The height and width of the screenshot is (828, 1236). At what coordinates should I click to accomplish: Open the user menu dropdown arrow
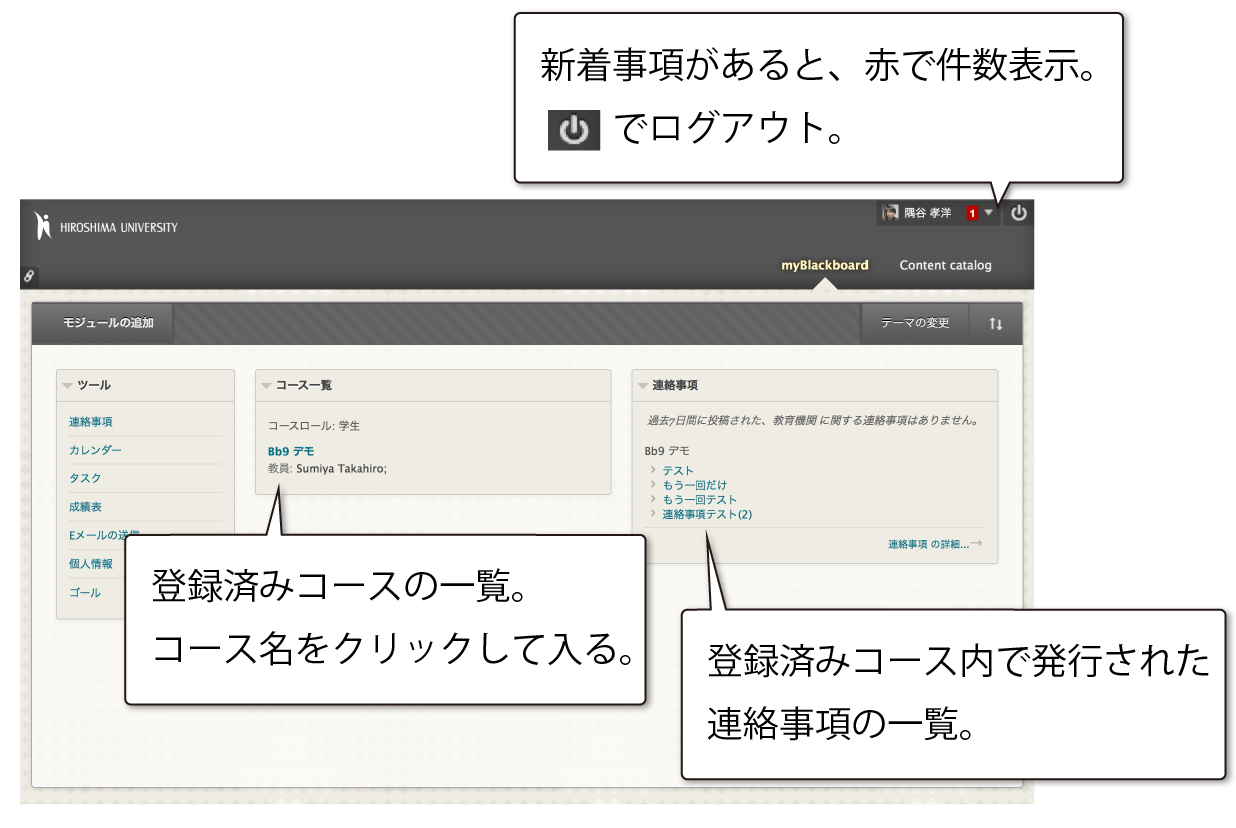coord(989,213)
